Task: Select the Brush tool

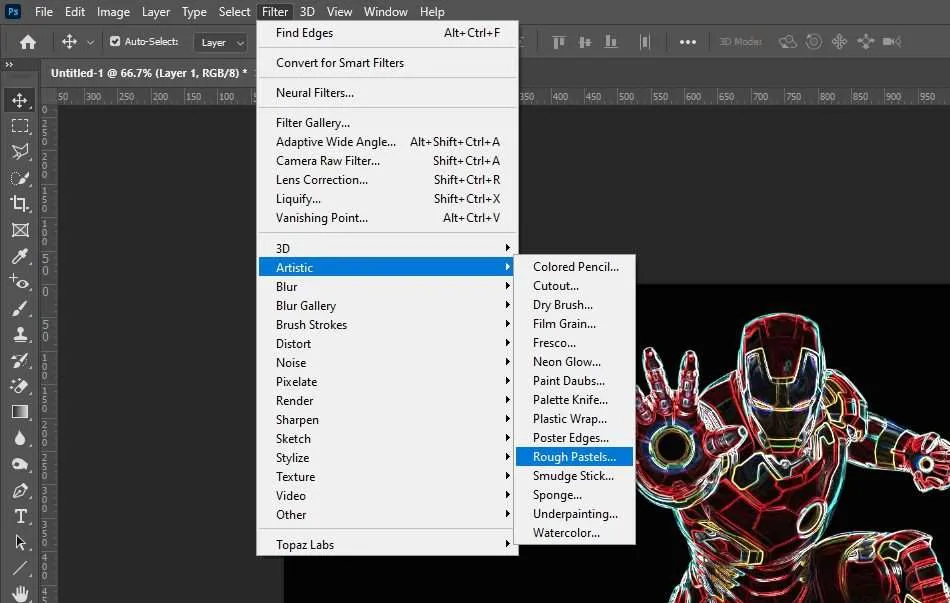Action: pyautogui.click(x=20, y=308)
